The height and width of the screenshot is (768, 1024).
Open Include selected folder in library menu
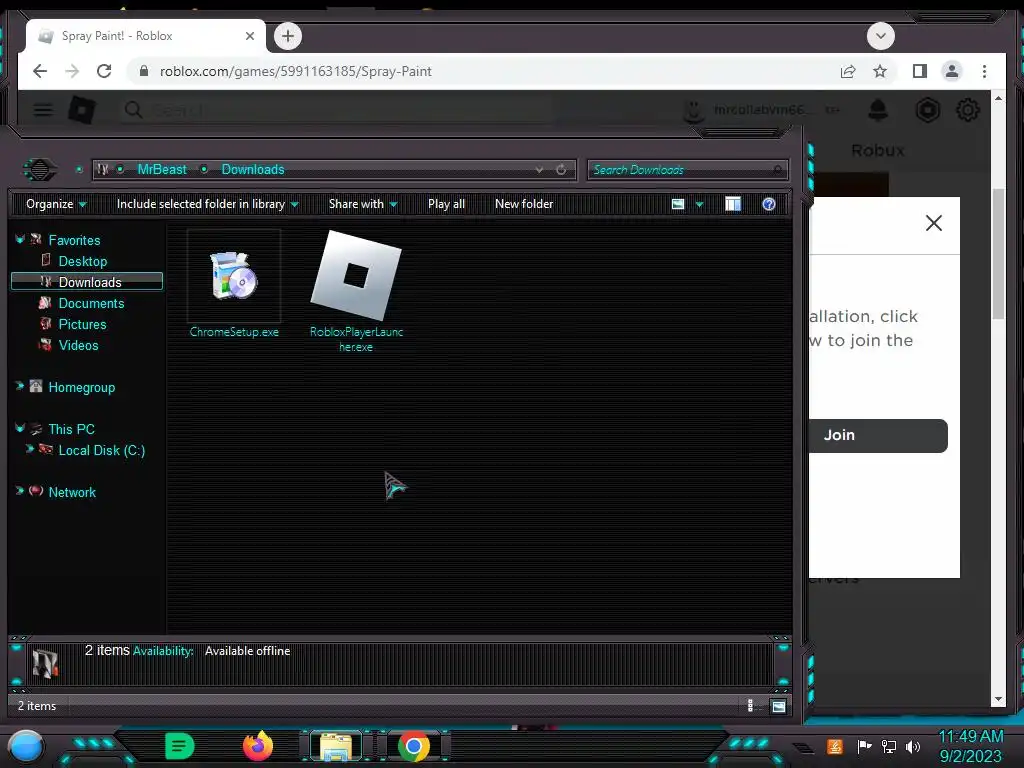click(x=207, y=204)
